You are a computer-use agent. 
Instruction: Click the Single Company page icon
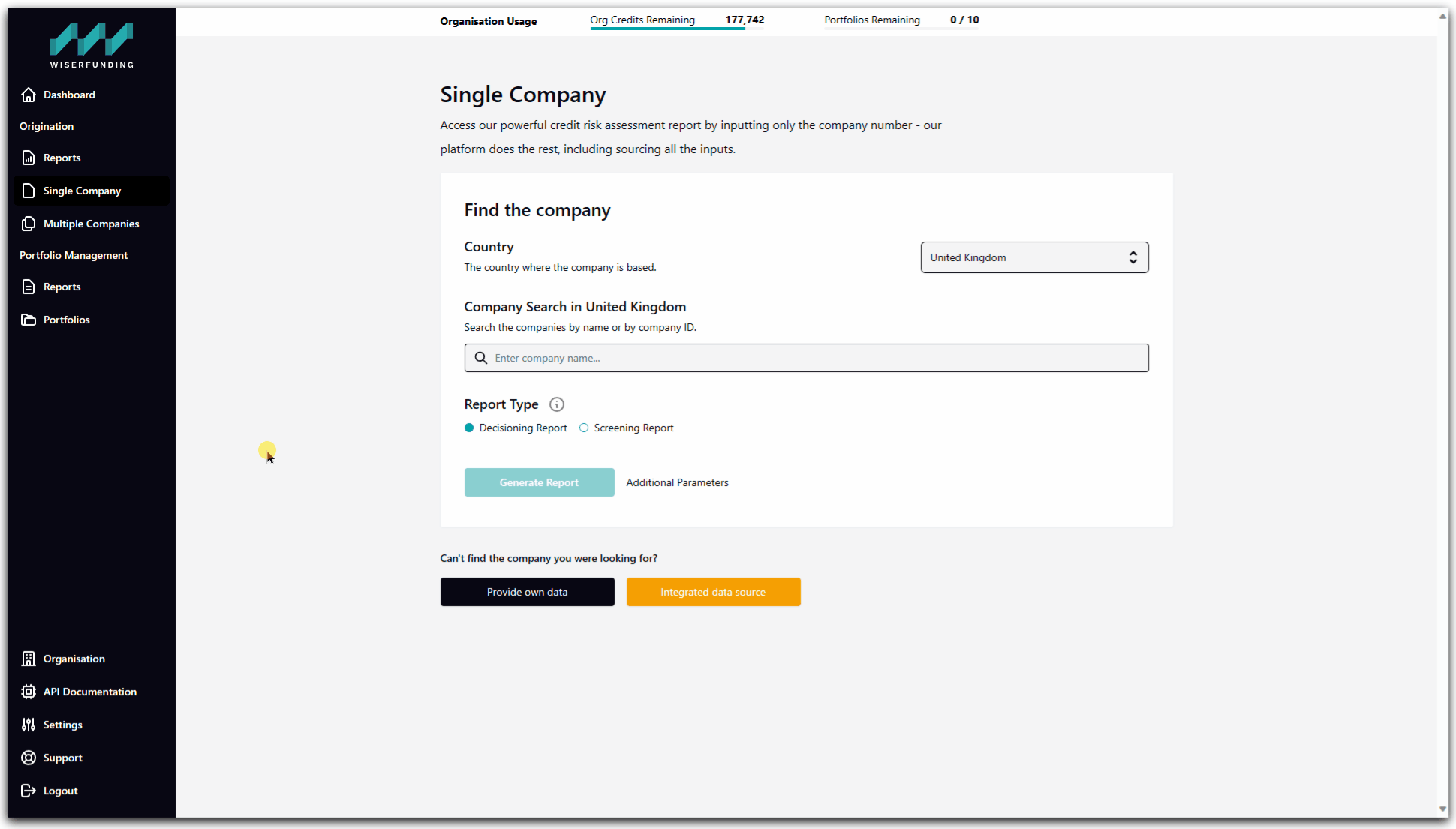29,191
